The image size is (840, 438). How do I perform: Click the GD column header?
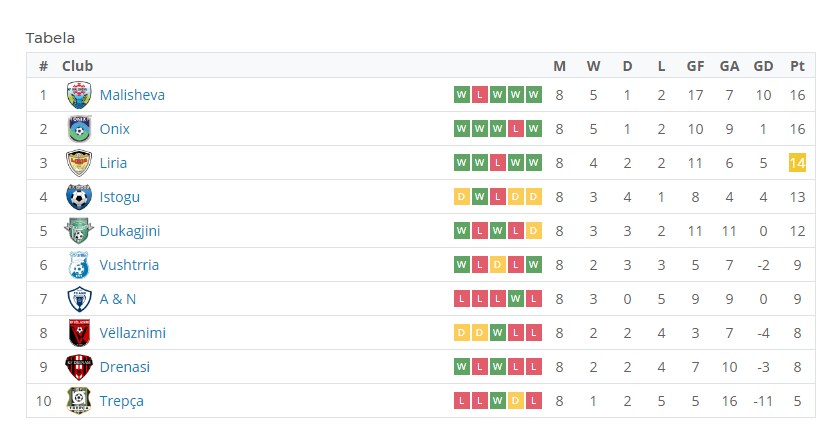[763, 66]
